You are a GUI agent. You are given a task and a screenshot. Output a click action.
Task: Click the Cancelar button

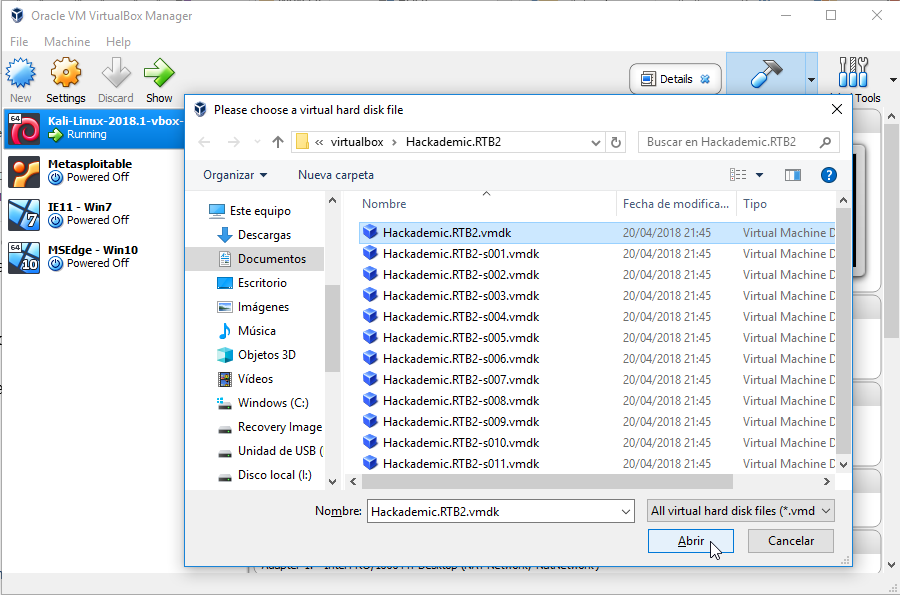coord(790,541)
